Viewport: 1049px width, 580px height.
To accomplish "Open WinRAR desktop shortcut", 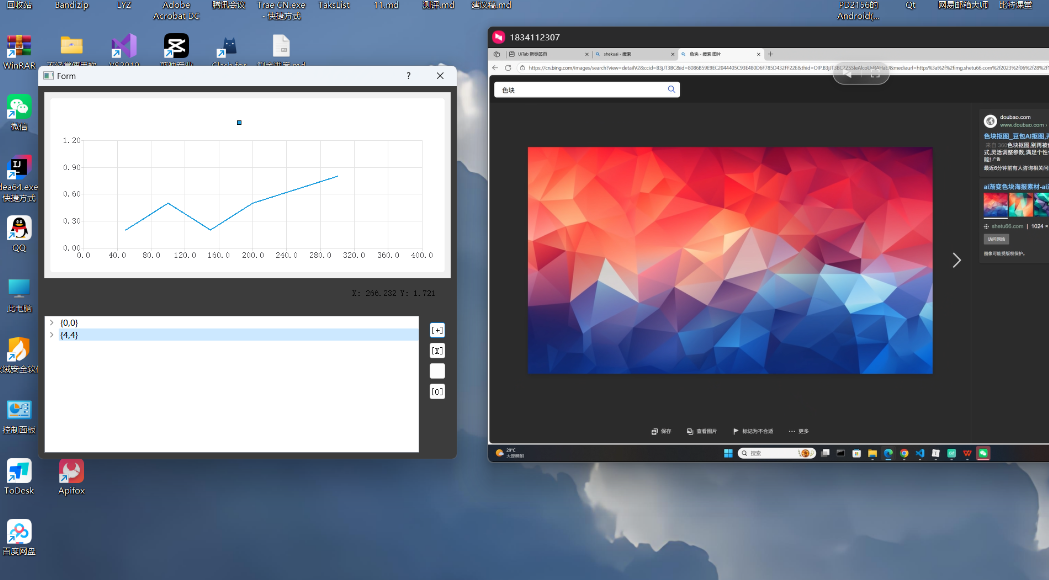I will tap(19, 52).
